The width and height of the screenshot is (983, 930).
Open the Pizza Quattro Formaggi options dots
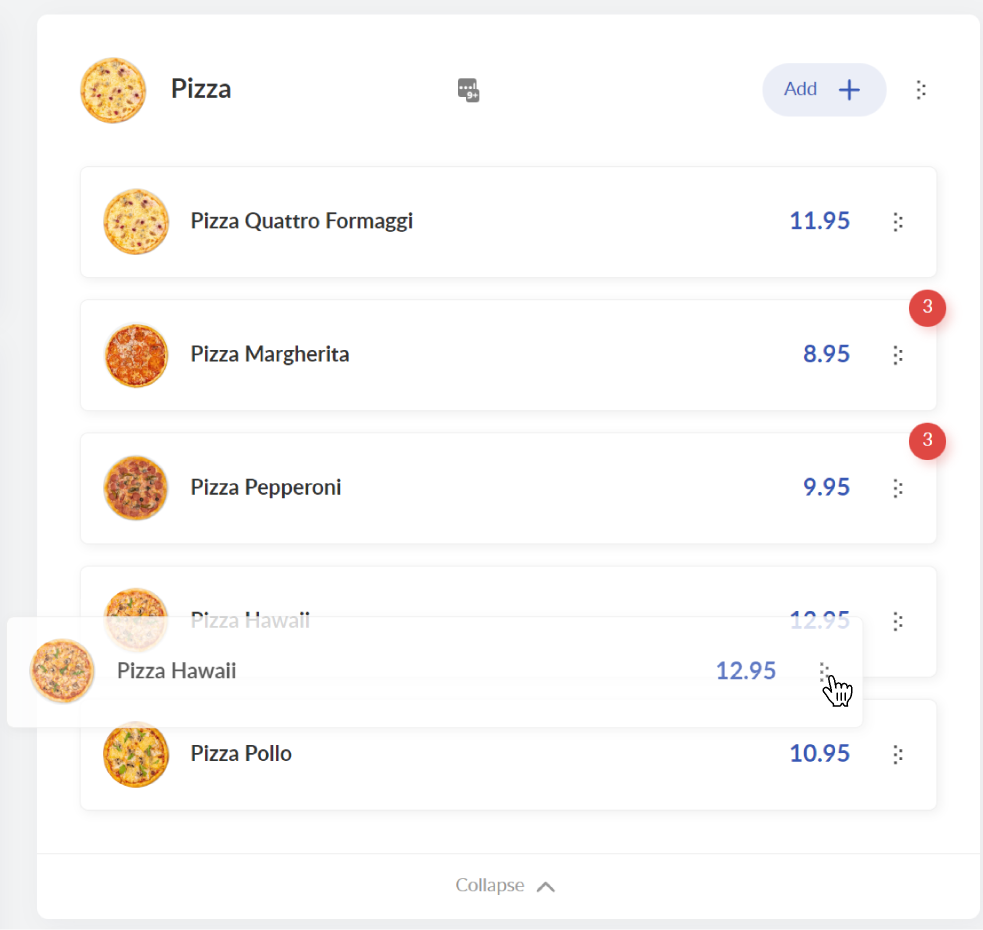pos(898,222)
